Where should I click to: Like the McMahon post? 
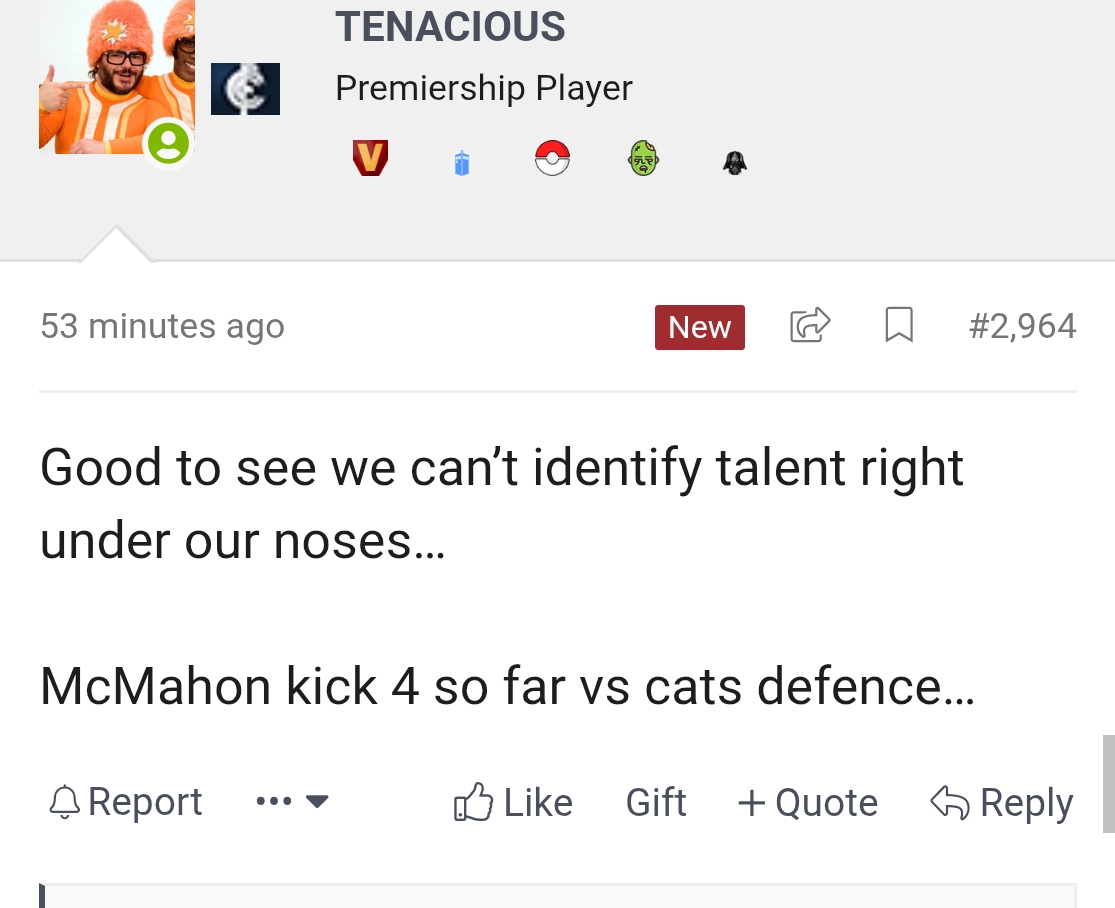(513, 802)
